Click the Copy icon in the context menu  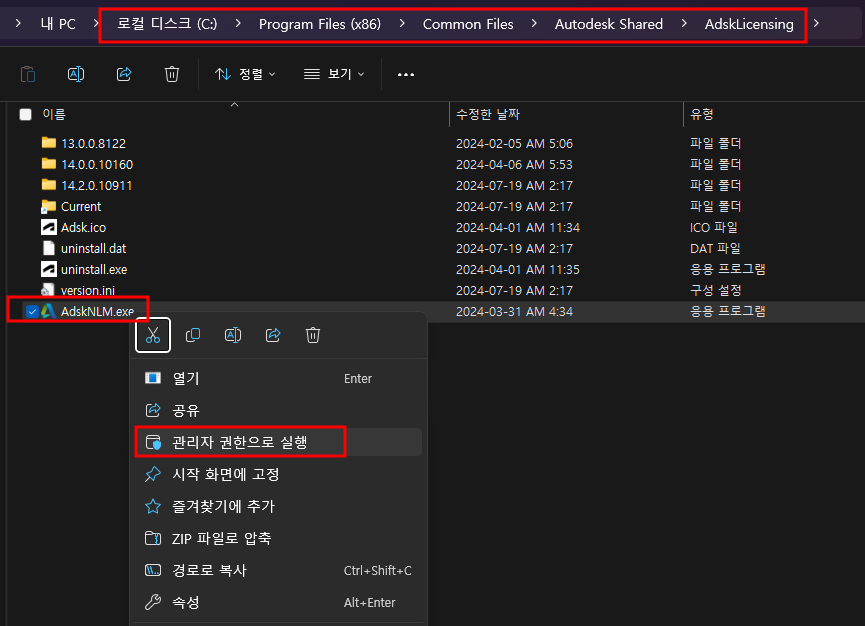pyautogui.click(x=192, y=335)
